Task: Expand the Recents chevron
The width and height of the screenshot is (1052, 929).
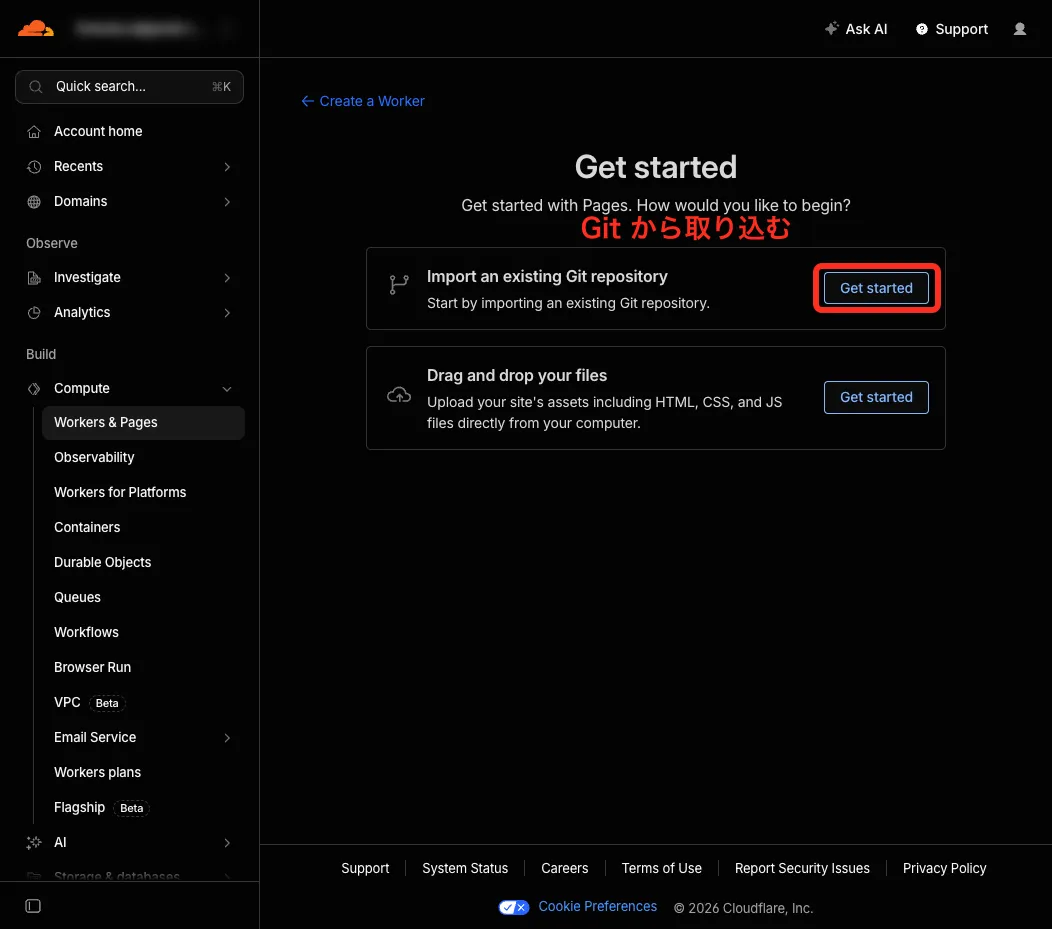Action: 227,166
